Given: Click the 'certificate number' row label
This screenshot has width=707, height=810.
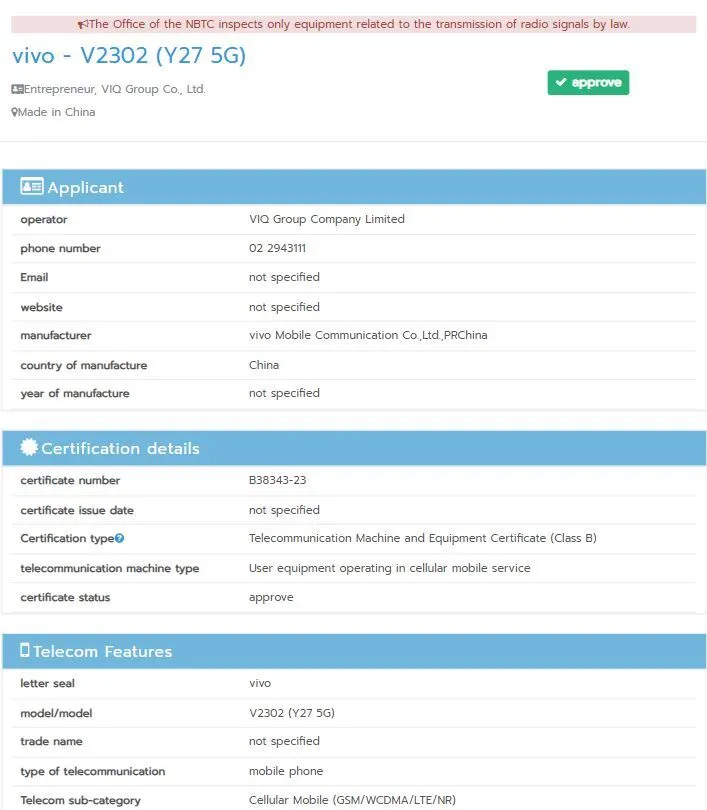Looking at the screenshot, I should click(70, 480).
